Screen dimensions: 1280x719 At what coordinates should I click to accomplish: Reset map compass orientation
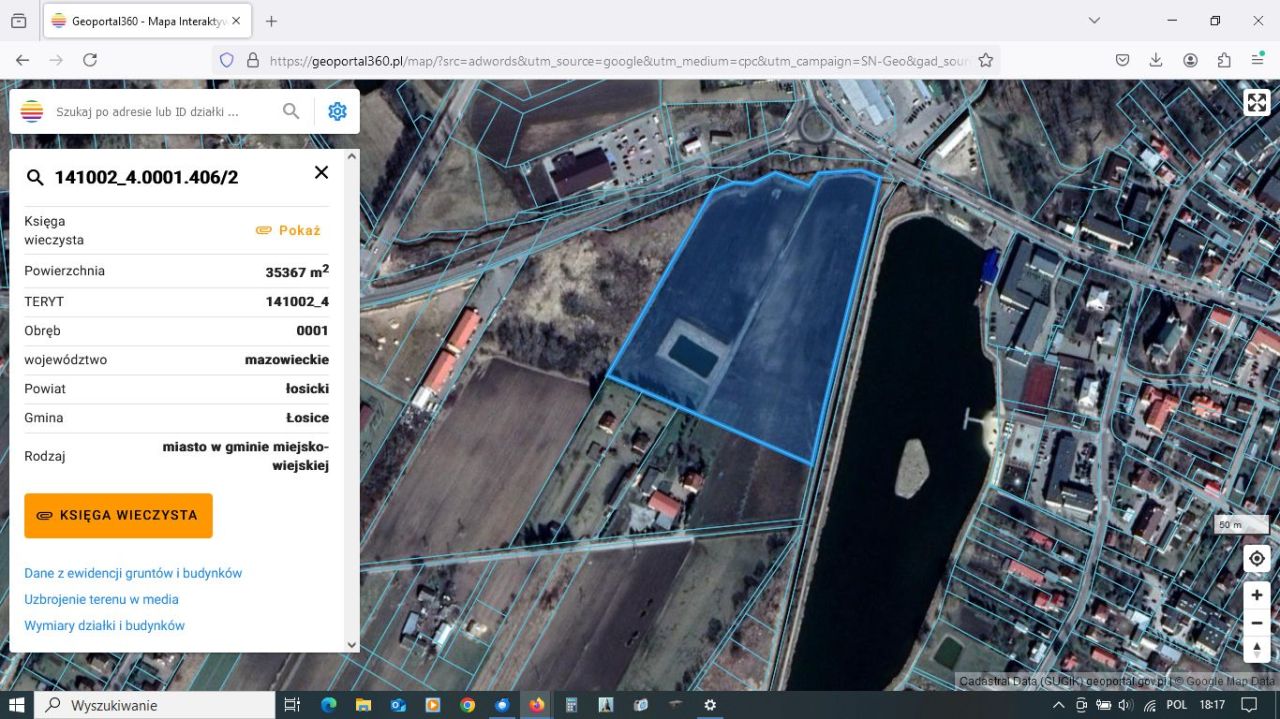pos(1257,649)
